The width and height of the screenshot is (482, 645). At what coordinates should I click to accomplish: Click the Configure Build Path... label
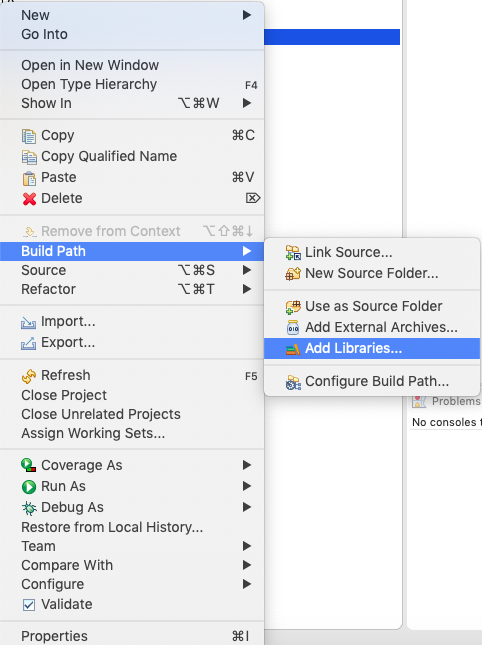pos(377,382)
